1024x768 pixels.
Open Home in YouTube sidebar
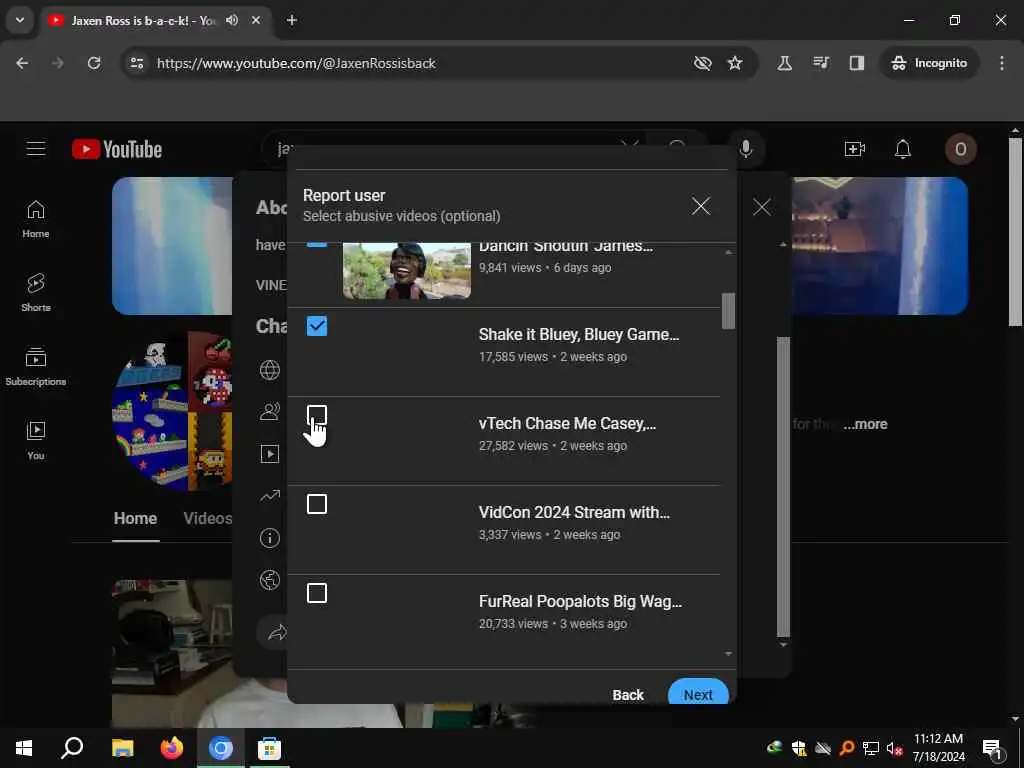pos(36,219)
